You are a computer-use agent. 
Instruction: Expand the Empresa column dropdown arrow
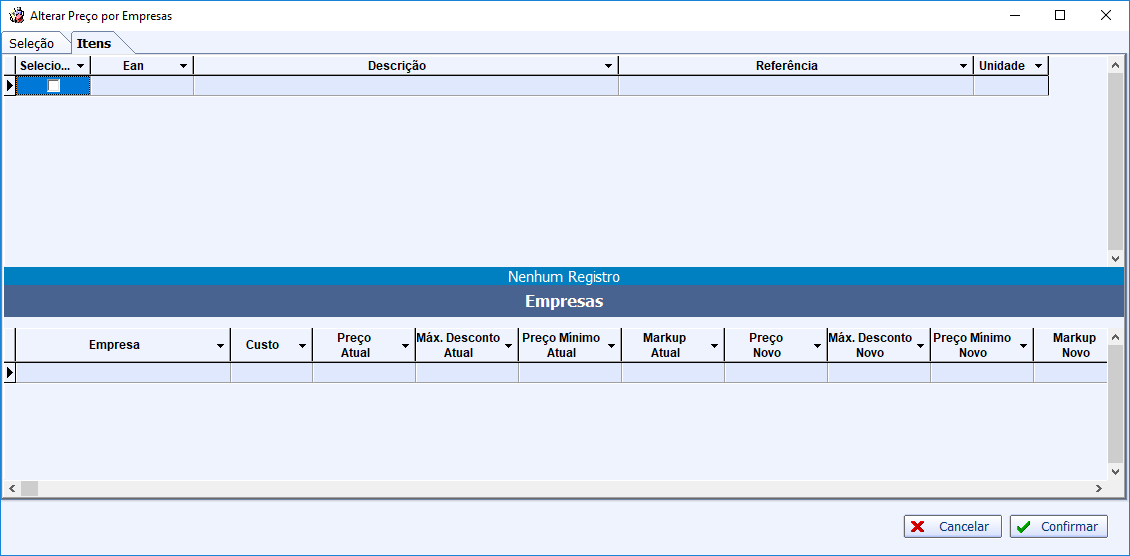pyautogui.click(x=220, y=346)
